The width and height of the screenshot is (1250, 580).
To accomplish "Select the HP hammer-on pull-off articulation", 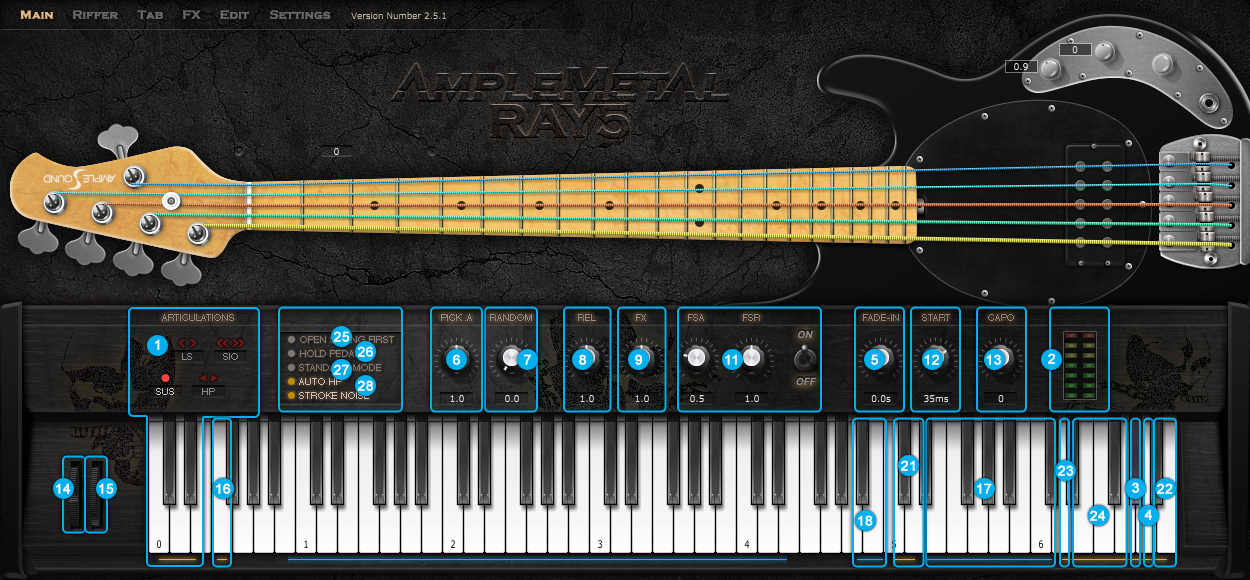I will point(209,384).
